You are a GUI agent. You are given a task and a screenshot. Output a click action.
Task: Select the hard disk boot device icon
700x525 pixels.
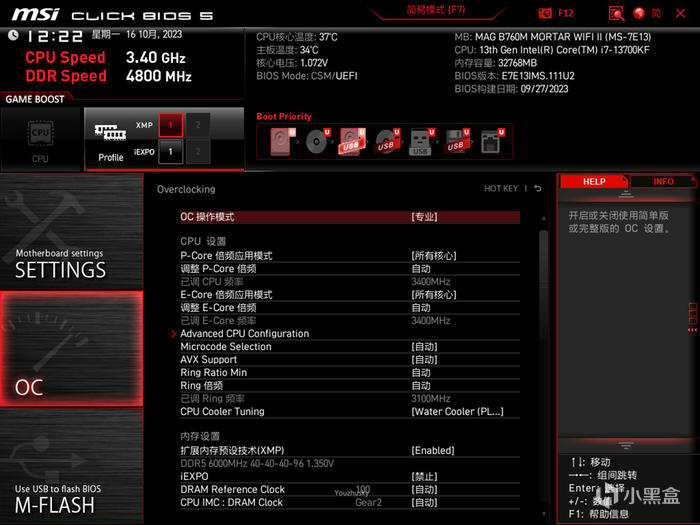pos(283,142)
